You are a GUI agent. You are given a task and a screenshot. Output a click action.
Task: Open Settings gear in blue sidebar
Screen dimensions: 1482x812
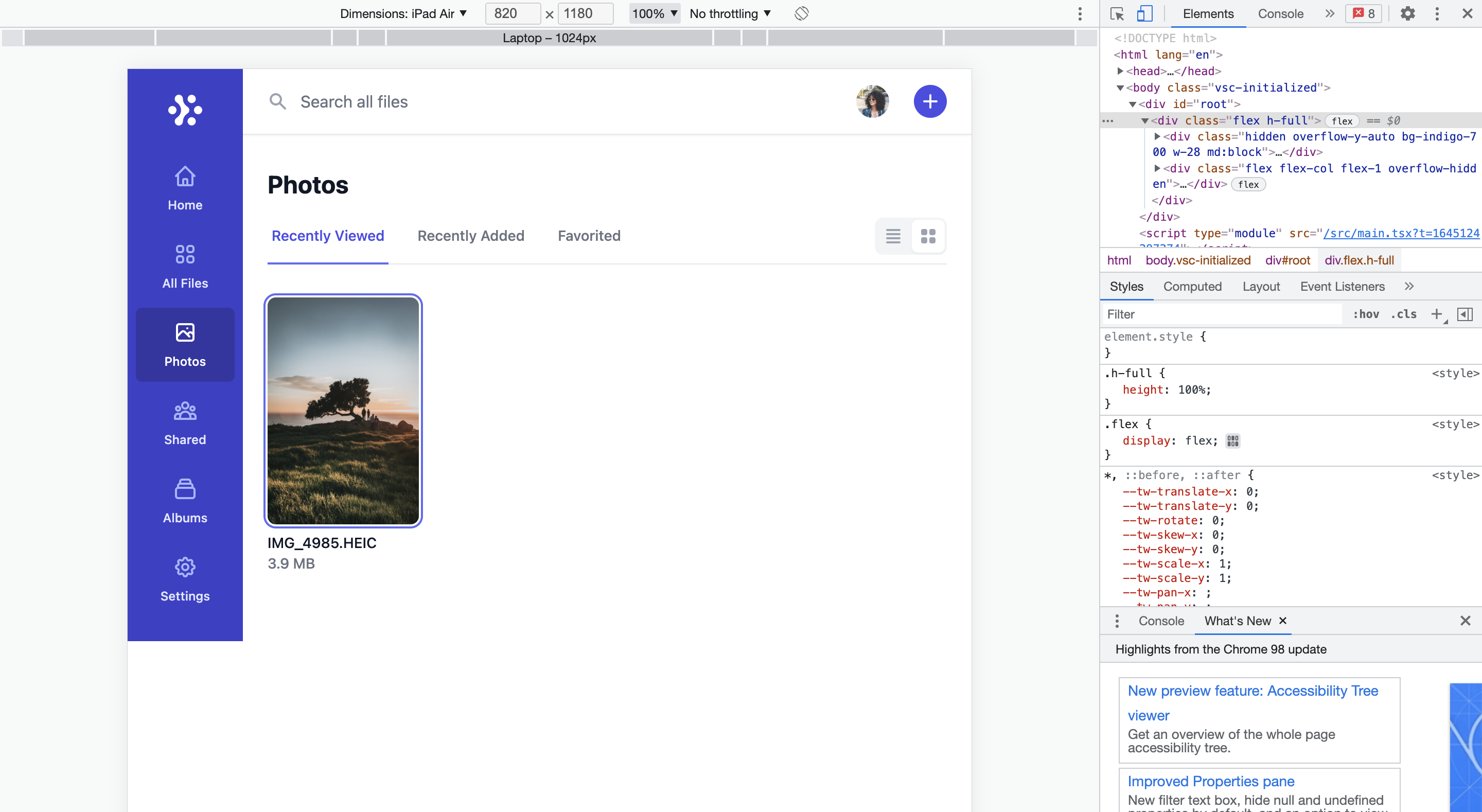tap(185, 568)
